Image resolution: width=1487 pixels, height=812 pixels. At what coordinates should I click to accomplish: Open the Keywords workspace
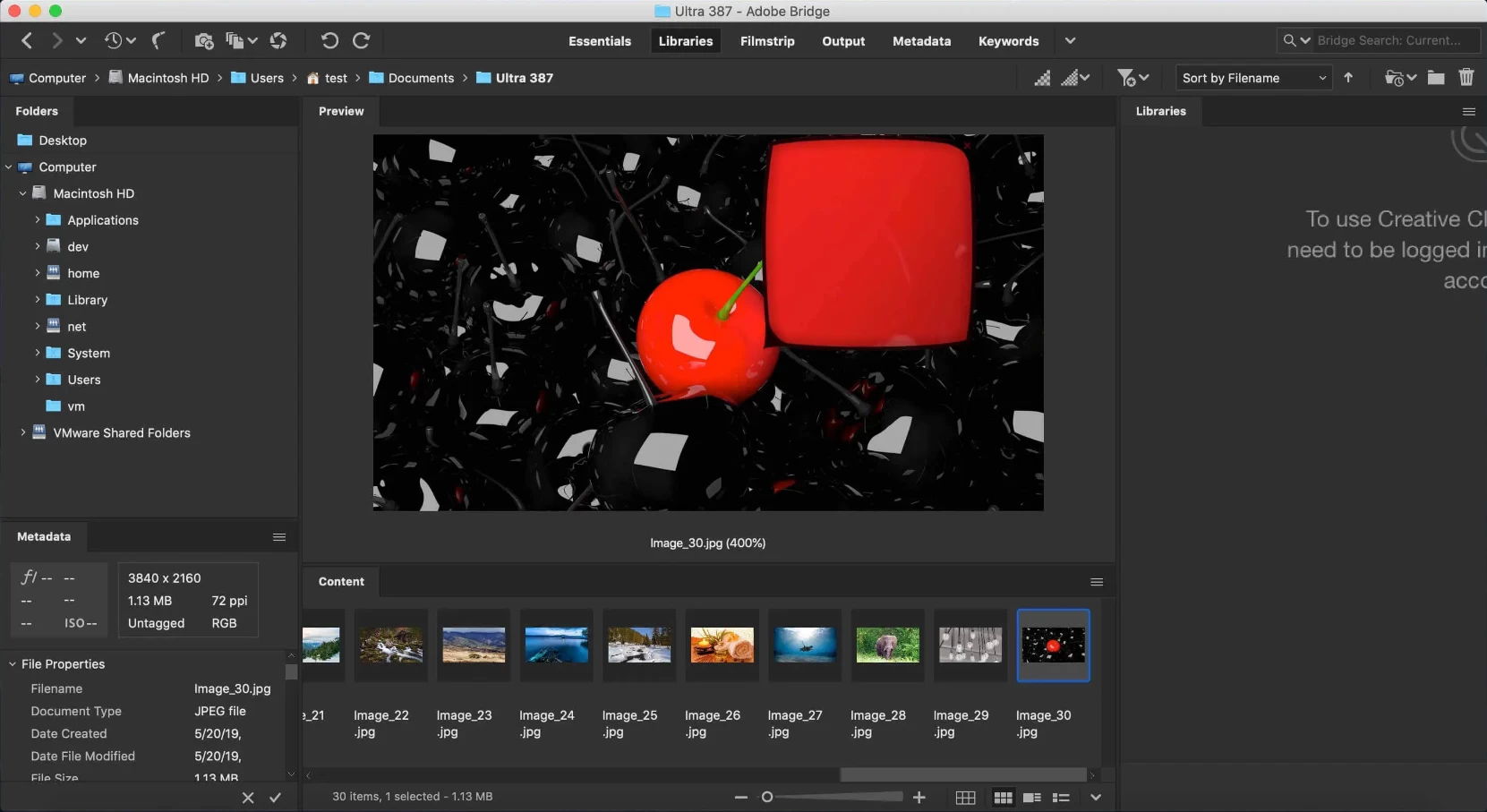coord(1007,41)
